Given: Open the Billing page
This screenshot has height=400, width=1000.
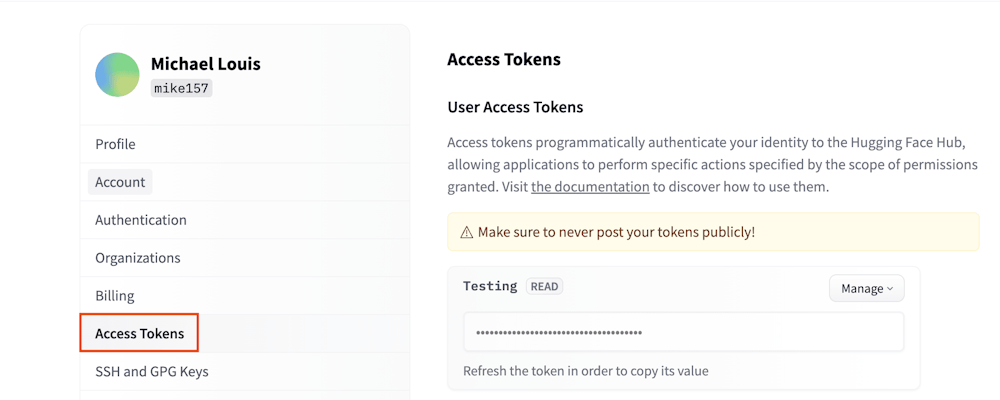Looking at the screenshot, I should 115,296.
